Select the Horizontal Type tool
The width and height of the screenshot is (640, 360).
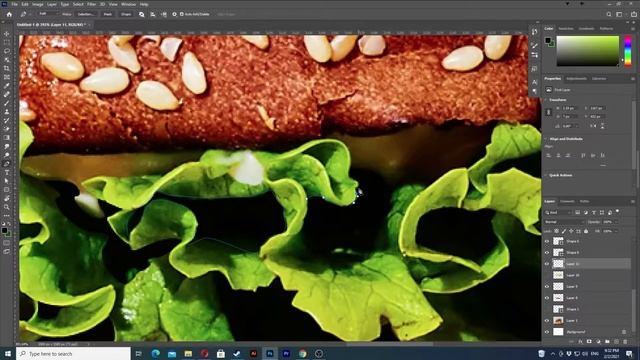pos(7,172)
